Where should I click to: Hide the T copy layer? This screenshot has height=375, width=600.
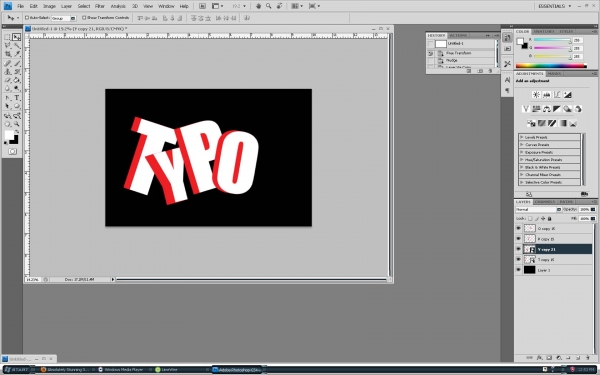[518, 259]
